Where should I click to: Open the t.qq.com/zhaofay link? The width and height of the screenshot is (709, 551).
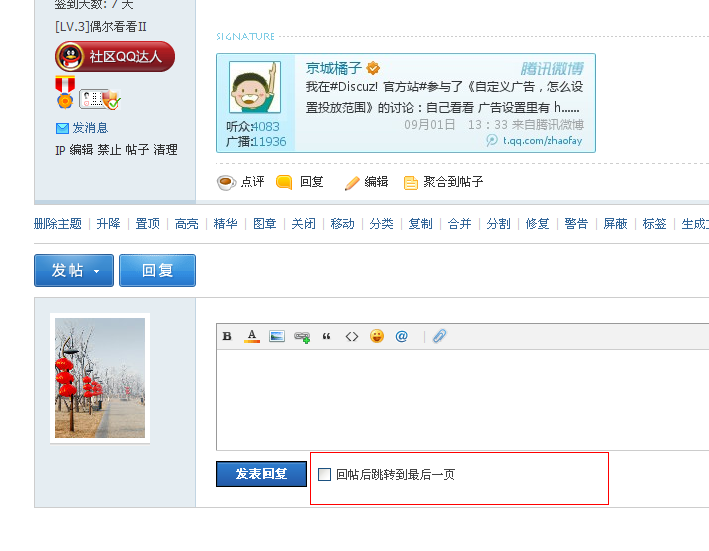543,141
